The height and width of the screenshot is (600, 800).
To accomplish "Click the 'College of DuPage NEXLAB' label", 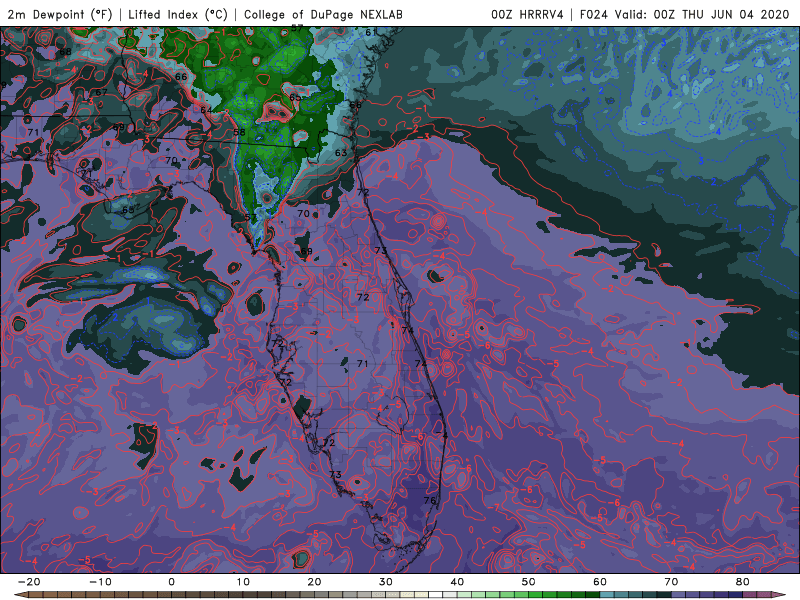I will (x=323, y=15).
